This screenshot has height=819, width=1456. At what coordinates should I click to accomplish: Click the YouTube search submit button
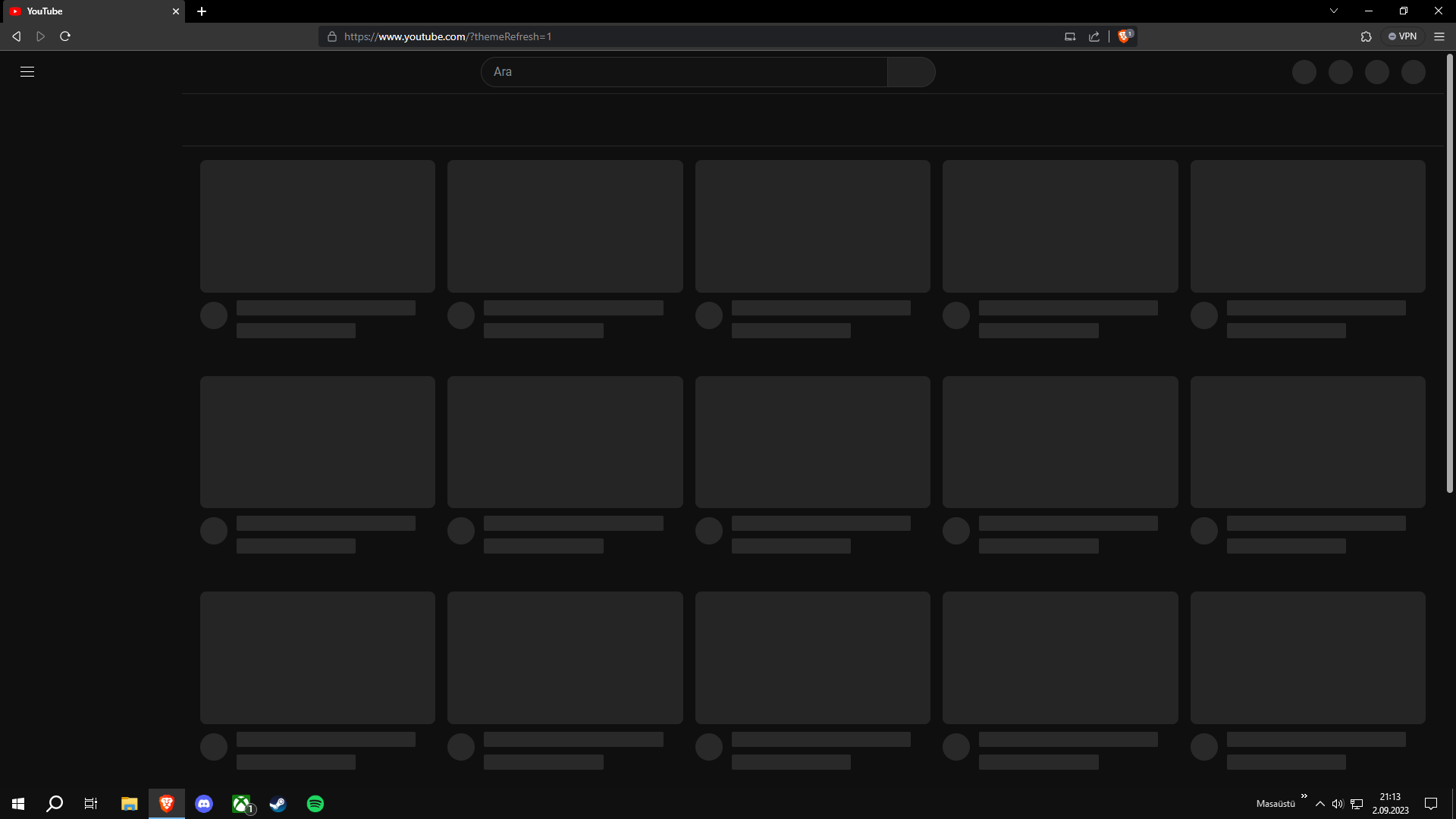coord(911,72)
